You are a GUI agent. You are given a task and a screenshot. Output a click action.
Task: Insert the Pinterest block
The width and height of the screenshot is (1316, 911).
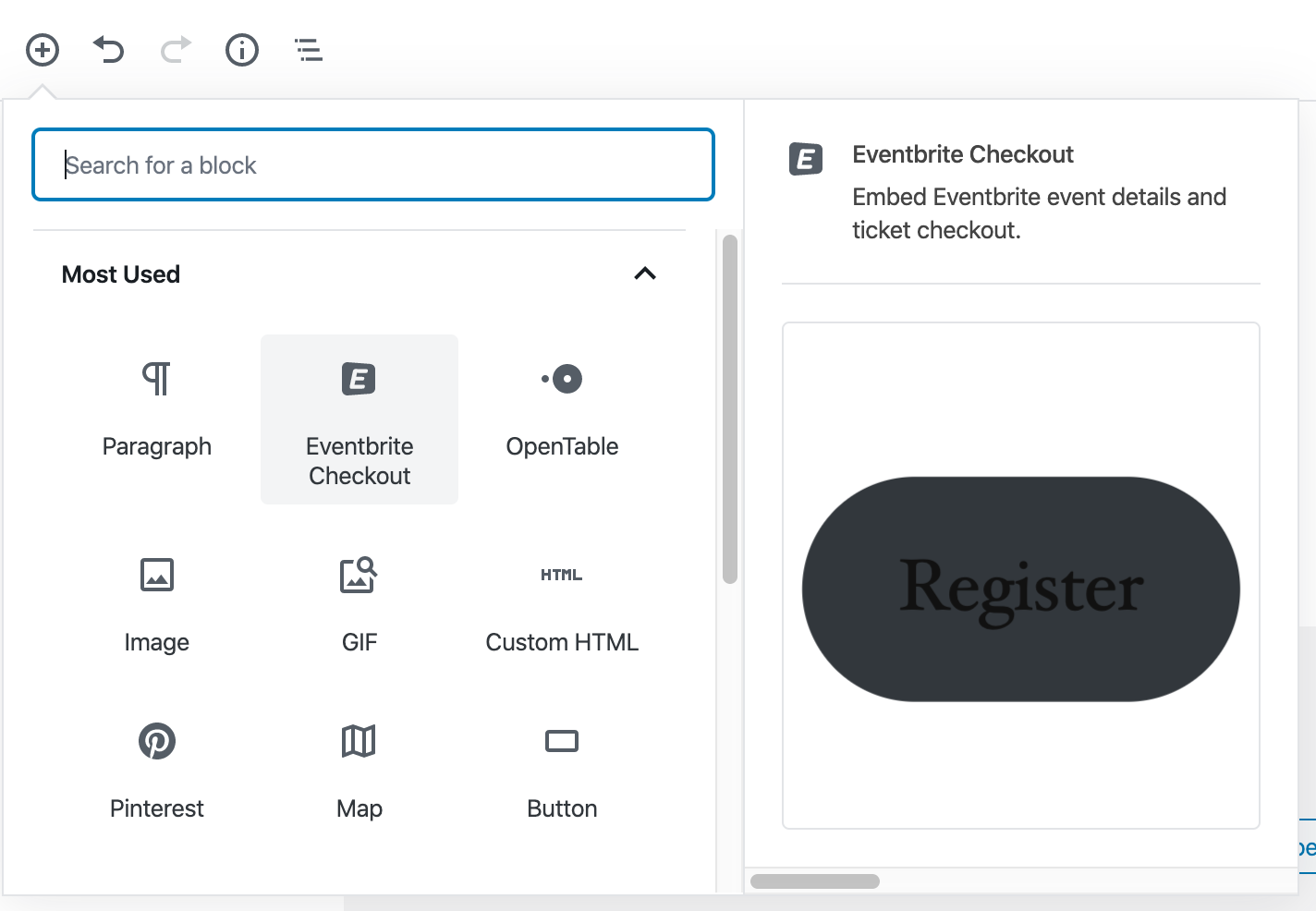157,771
